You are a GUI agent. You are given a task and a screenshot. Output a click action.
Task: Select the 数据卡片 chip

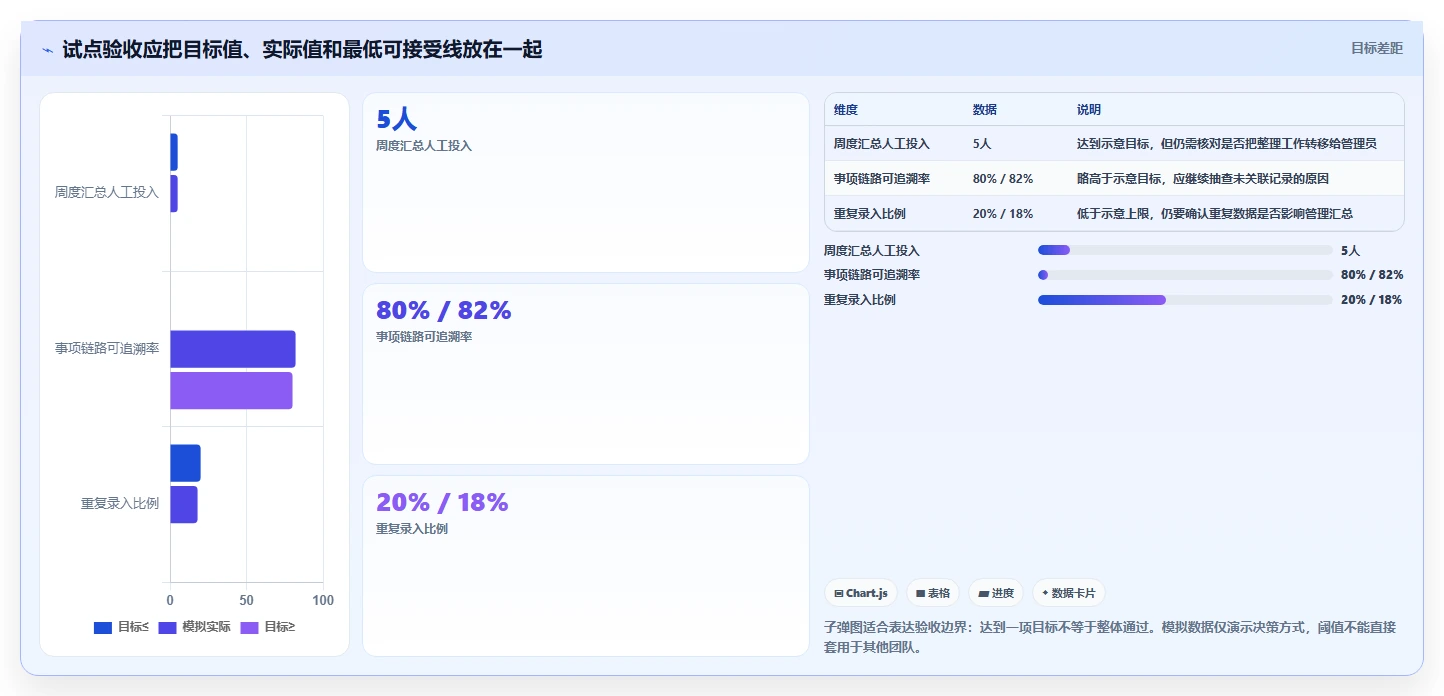click(x=1069, y=593)
